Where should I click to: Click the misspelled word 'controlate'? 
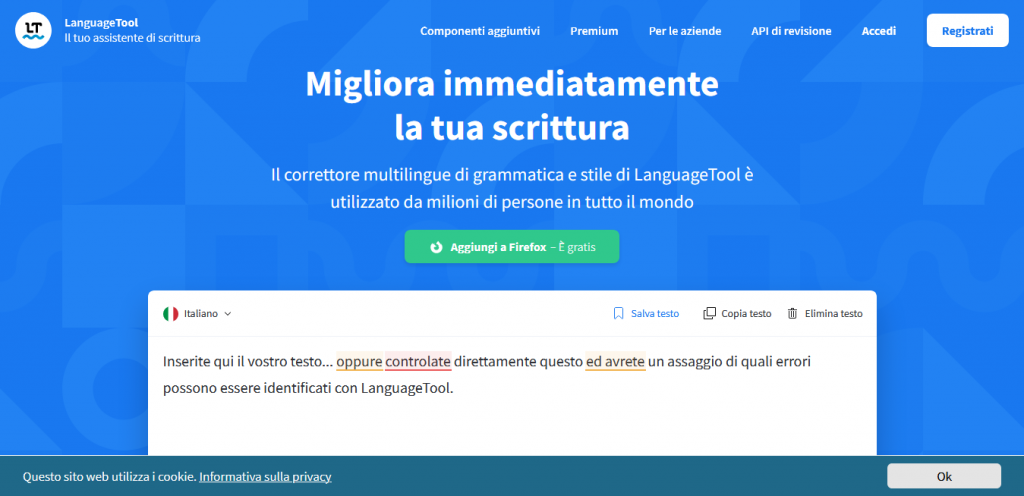(x=418, y=361)
